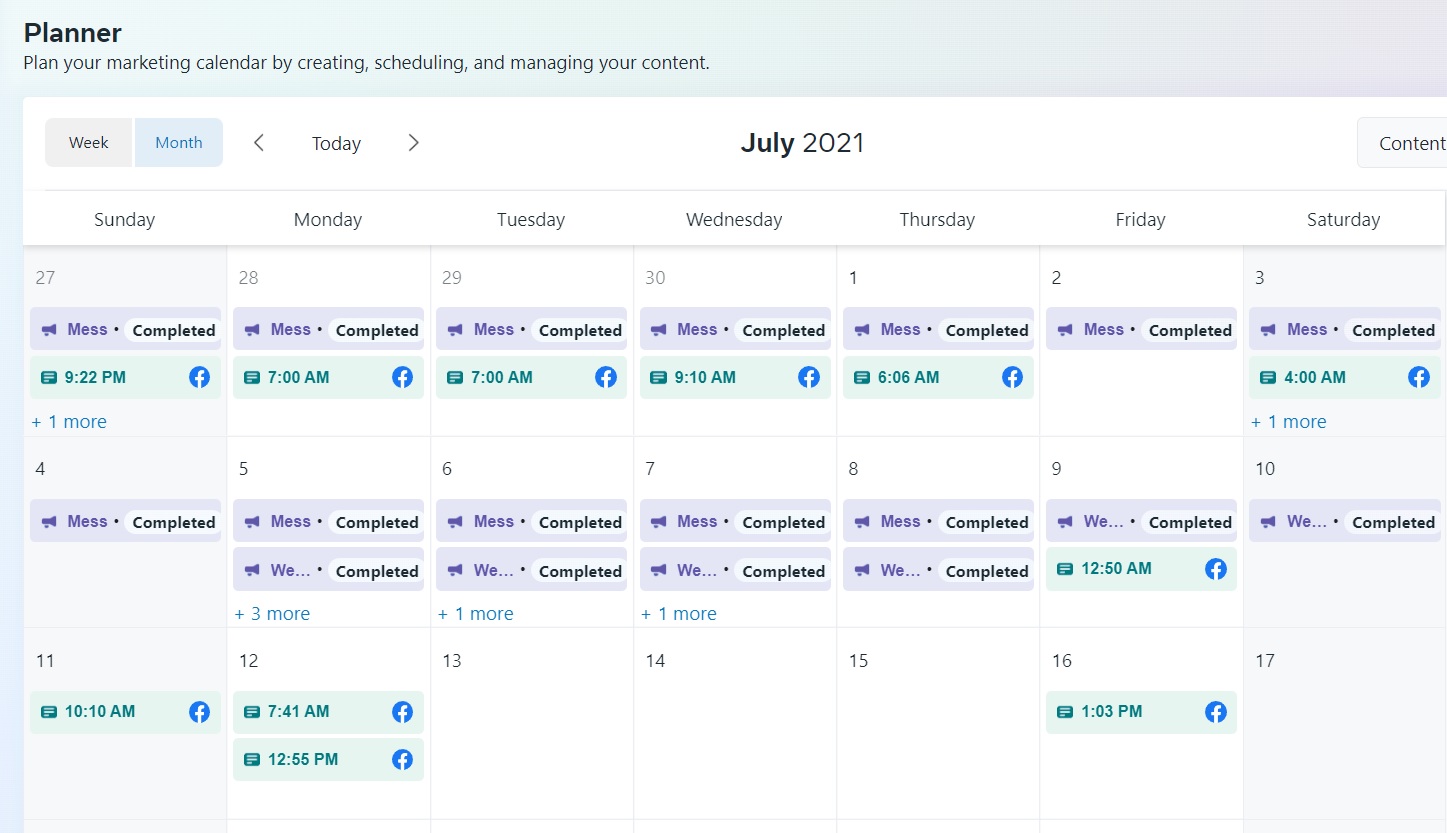
Task: Select the empty July 14 day cell
Action: click(734, 740)
